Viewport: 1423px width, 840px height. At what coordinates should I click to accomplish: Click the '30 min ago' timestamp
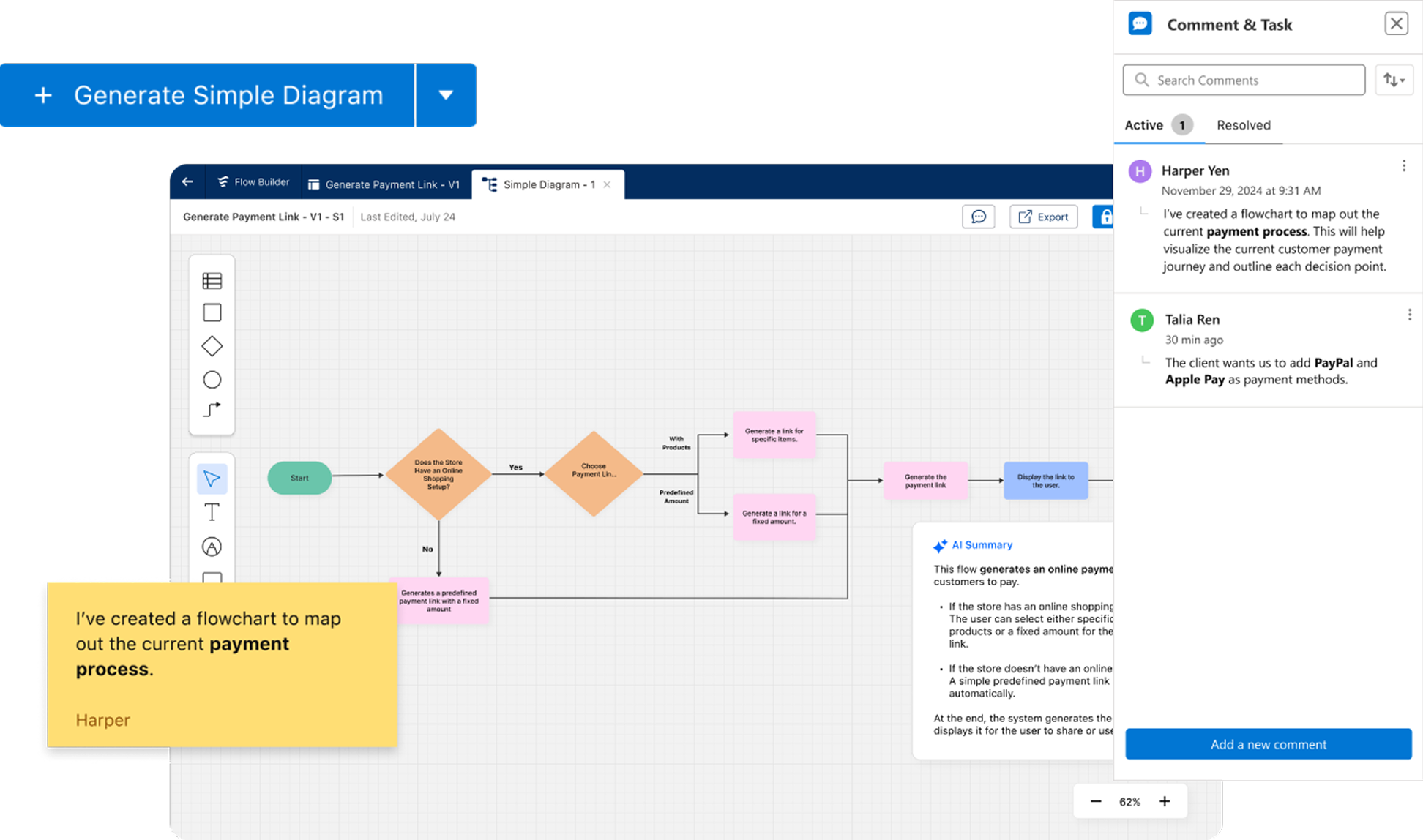point(1194,340)
